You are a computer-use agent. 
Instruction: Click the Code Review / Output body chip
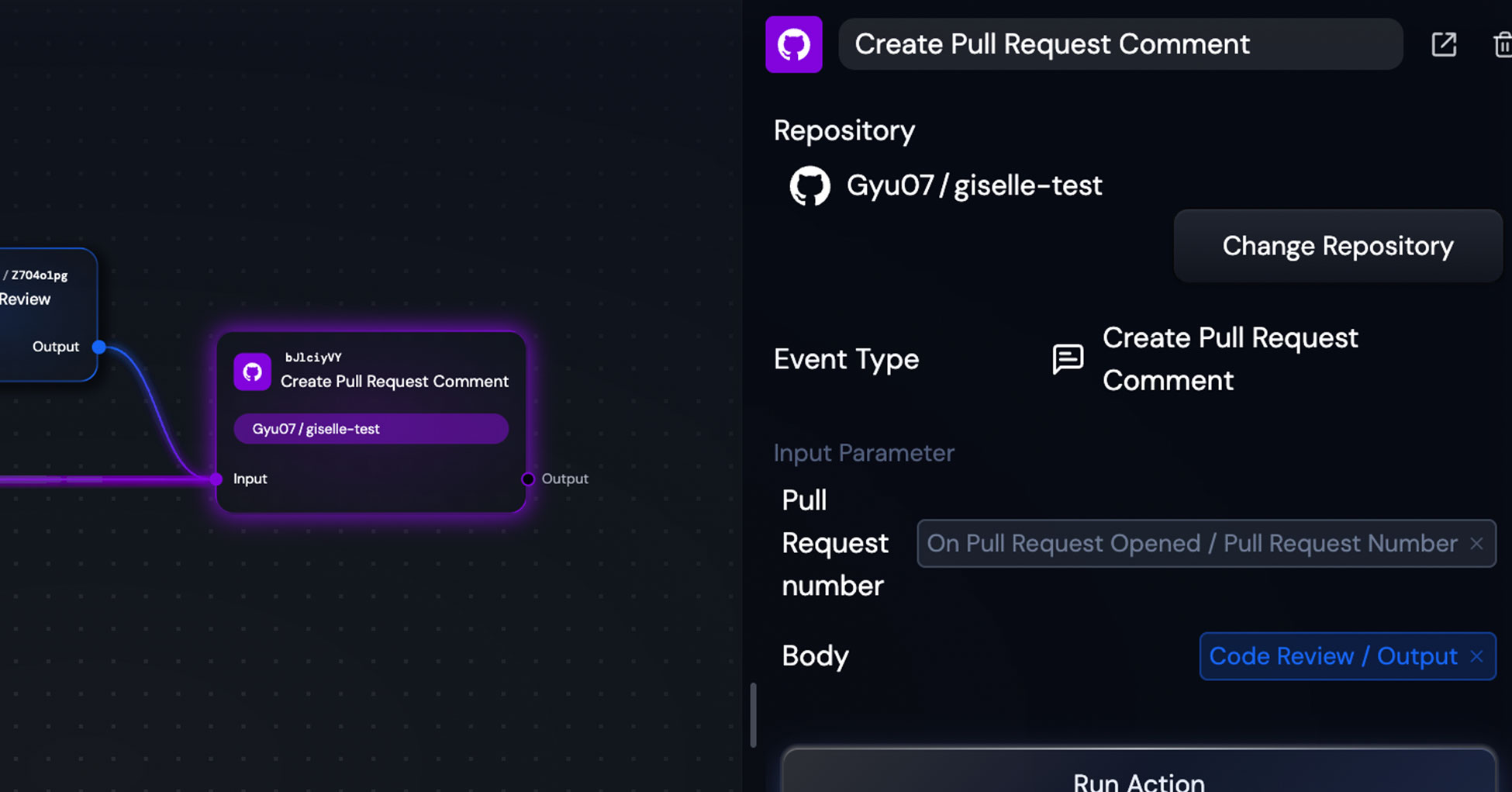pyautogui.click(x=1334, y=655)
